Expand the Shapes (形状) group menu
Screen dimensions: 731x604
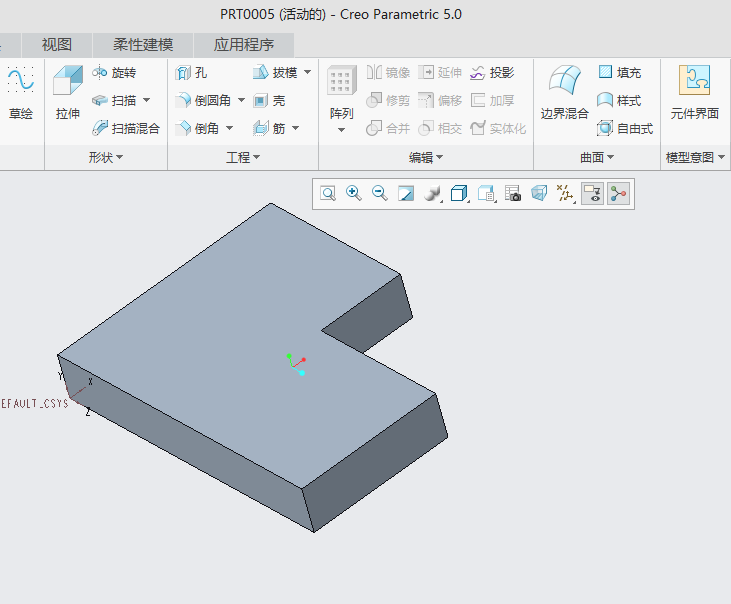pyautogui.click(x=105, y=158)
